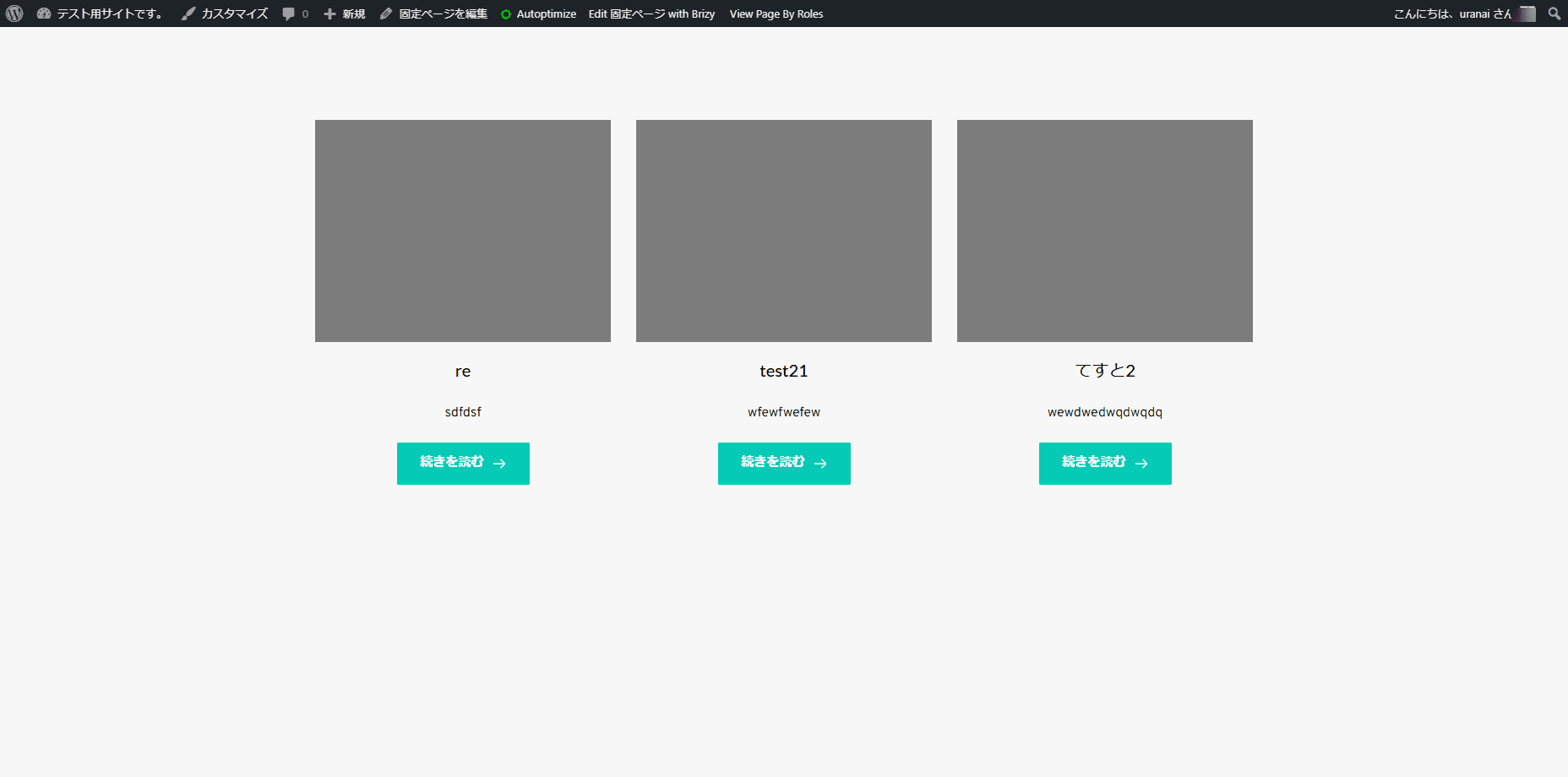
Task: Click the てすと2 post title
Action: (x=1105, y=371)
